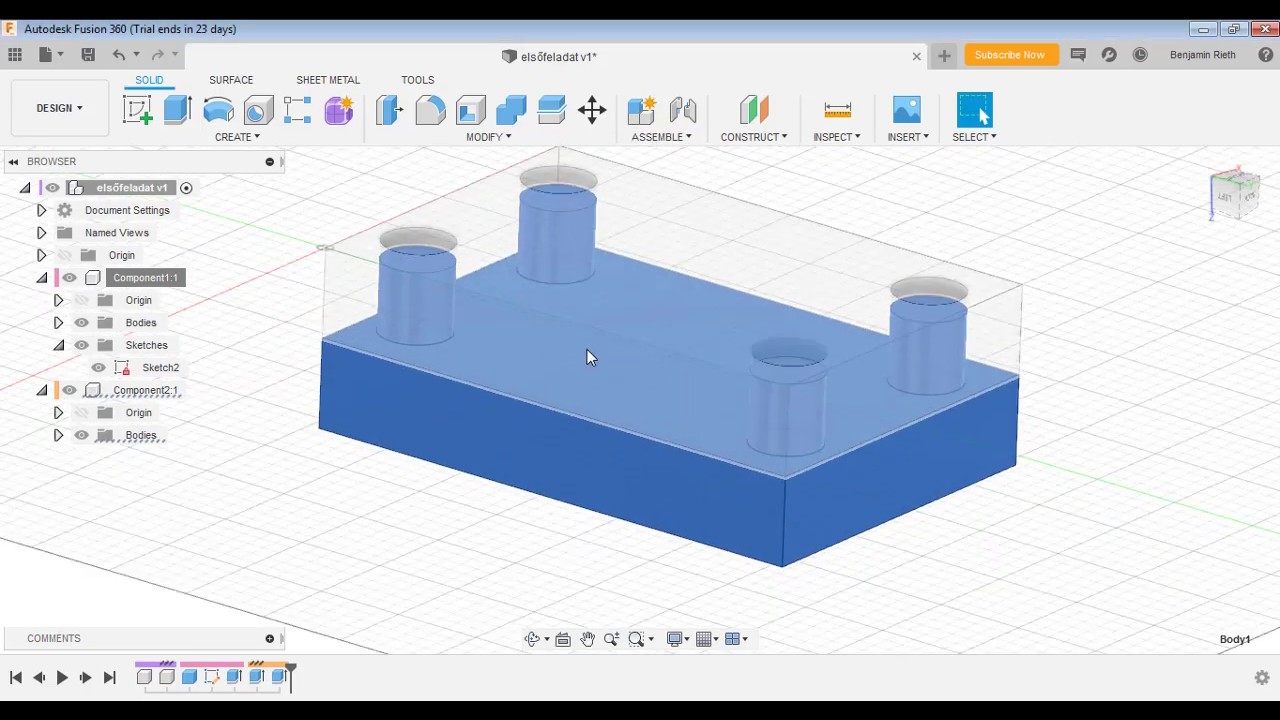Toggle visibility of Component1:1

tap(69, 278)
